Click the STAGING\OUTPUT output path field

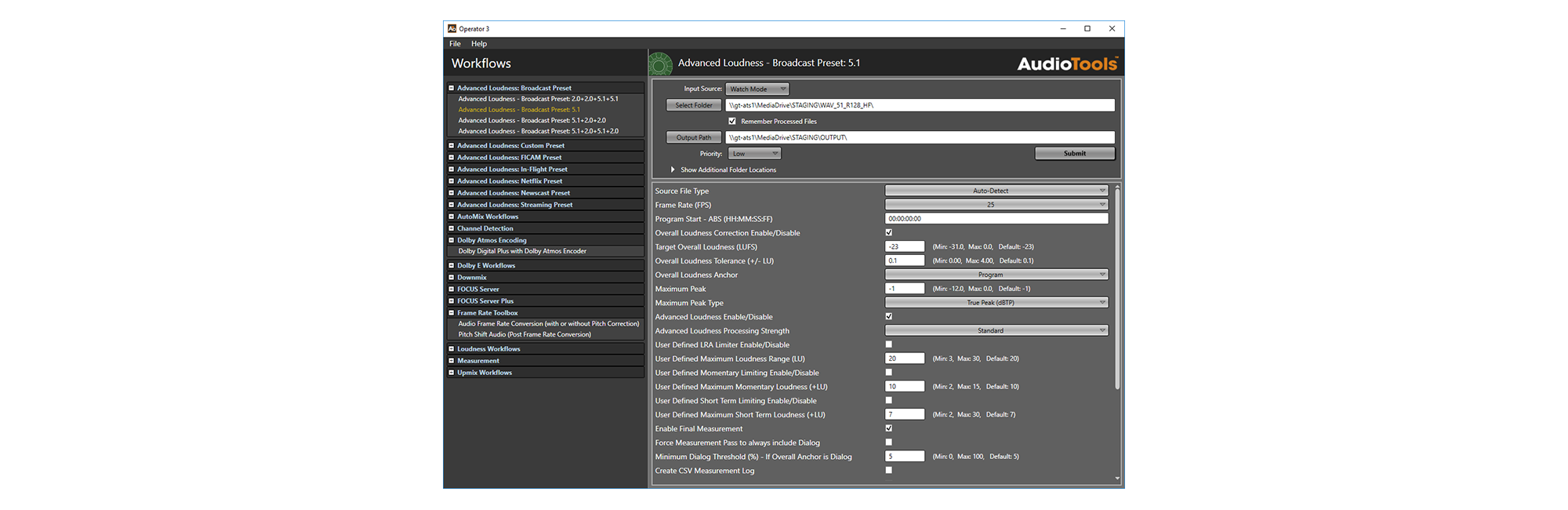(x=920, y=137)
